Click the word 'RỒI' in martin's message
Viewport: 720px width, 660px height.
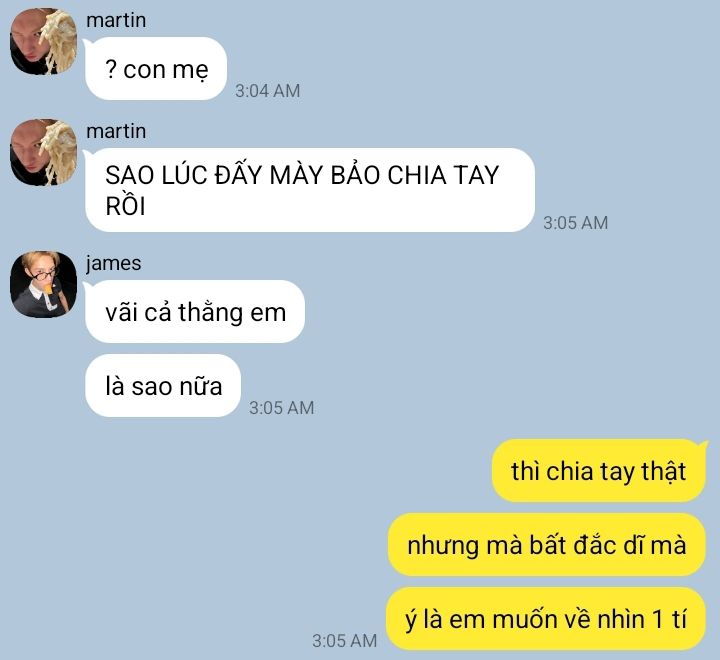click(125, 205)
